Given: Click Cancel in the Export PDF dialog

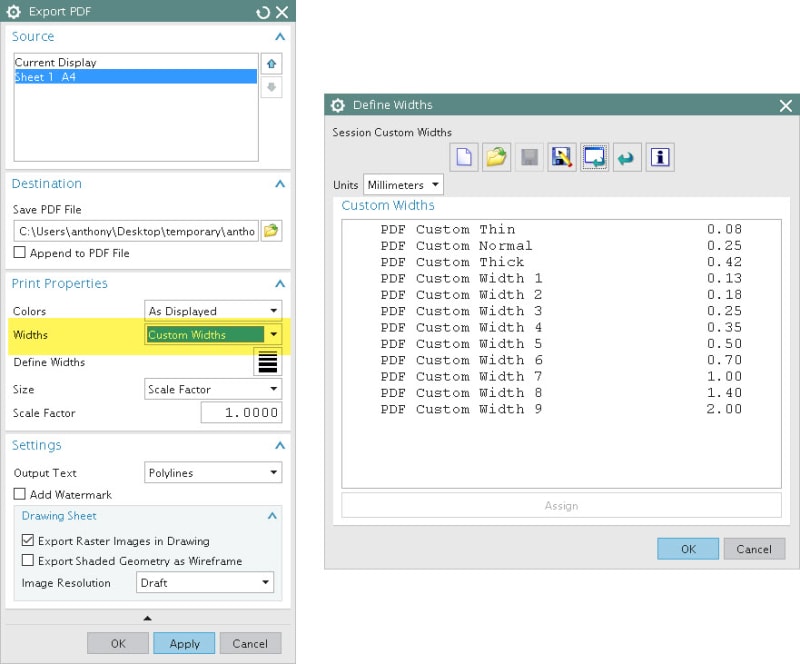Looking at the screenshot, I should coord(250,643).
